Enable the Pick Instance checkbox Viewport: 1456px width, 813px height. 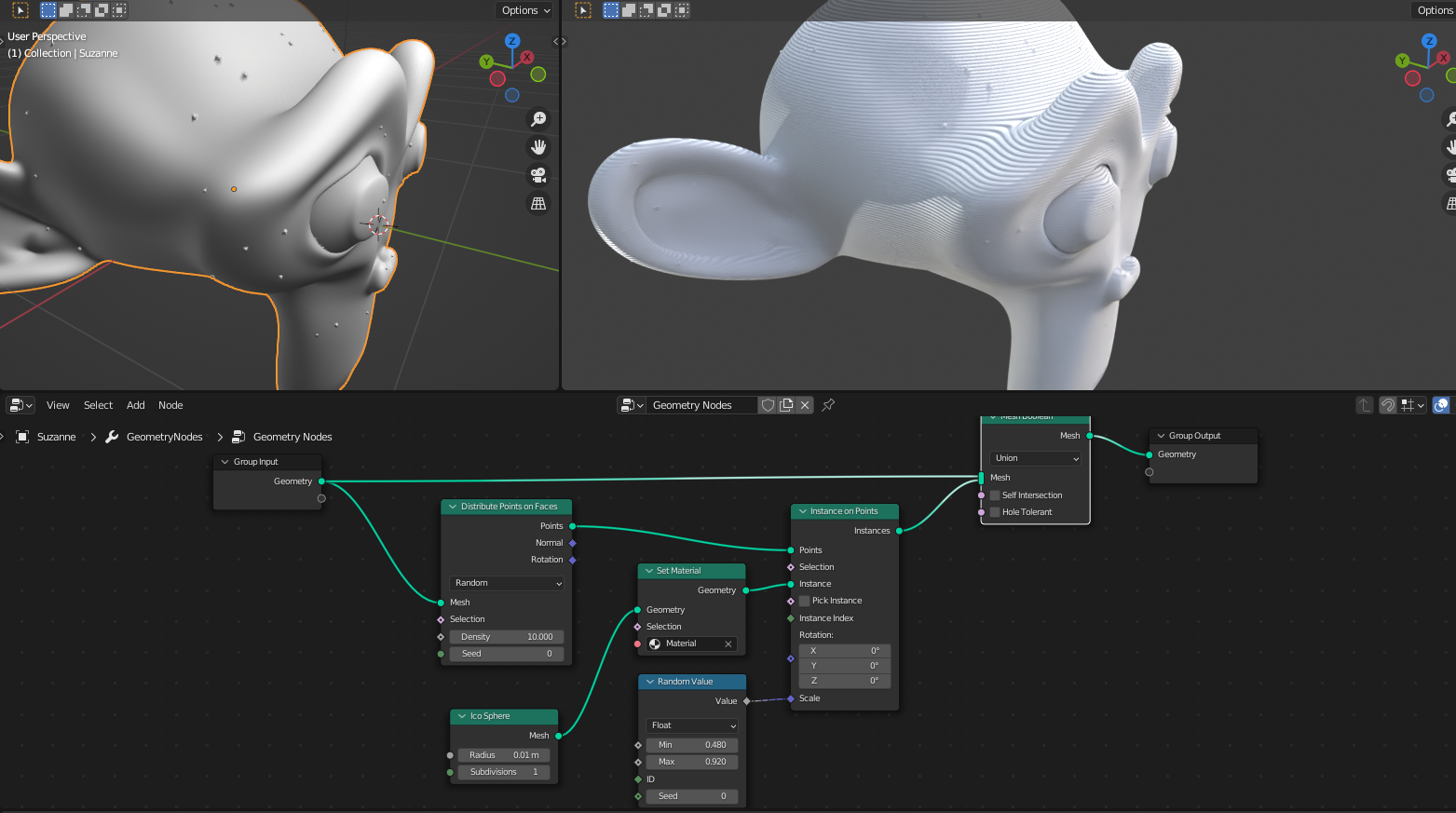tap(805, 601)
